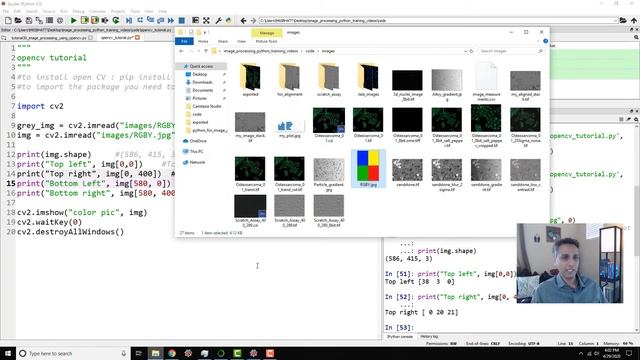Click the console pane vertical scrollbar
The height and width of the screenshot is (360, 640).
637,224
